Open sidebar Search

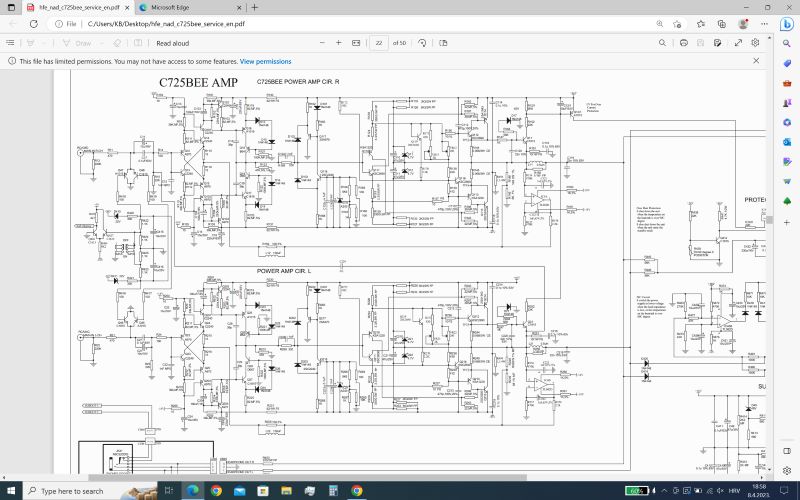pos(787,44)
